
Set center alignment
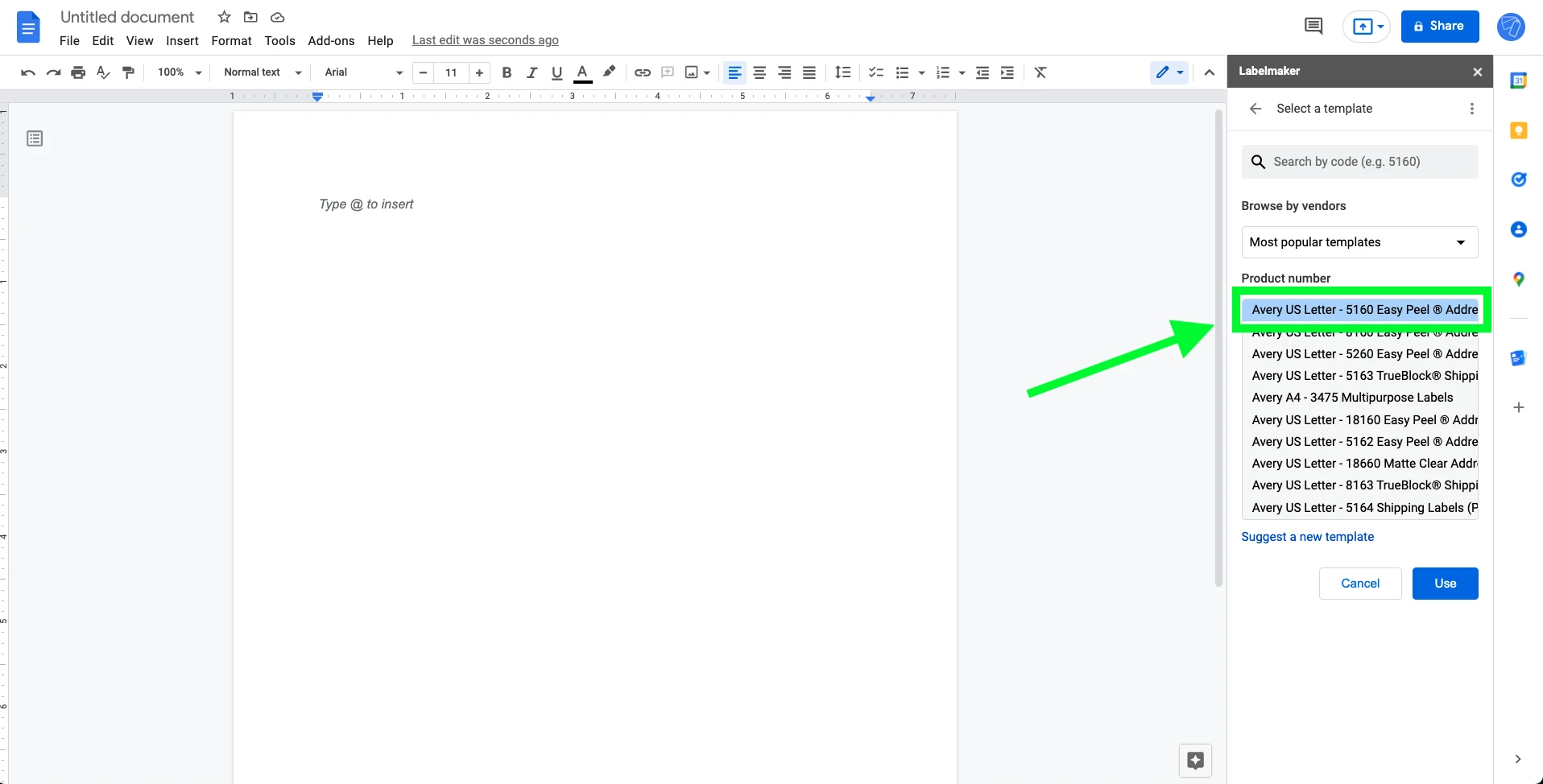[759, 72]
